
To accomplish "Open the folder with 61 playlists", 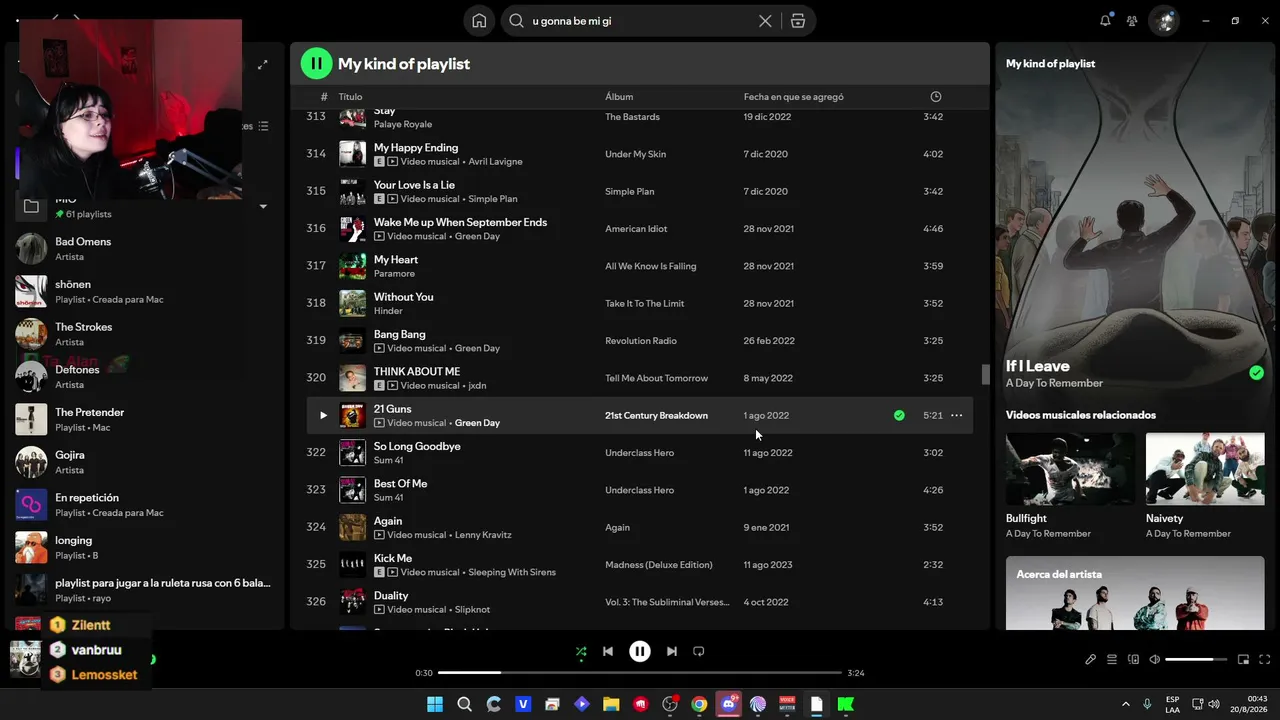I will [145, 207].
